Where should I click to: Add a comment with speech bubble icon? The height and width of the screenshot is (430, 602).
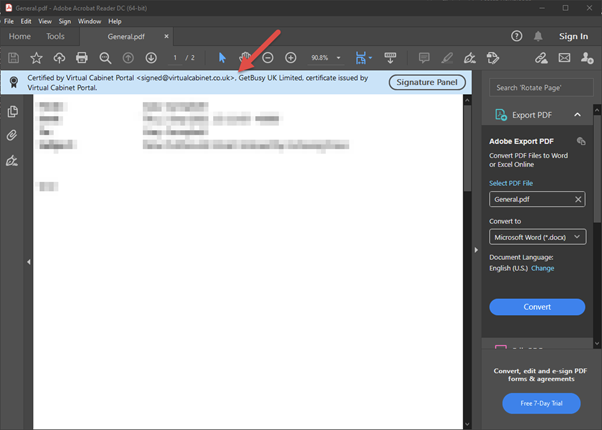pyautogui.click(x=424, y=58)
